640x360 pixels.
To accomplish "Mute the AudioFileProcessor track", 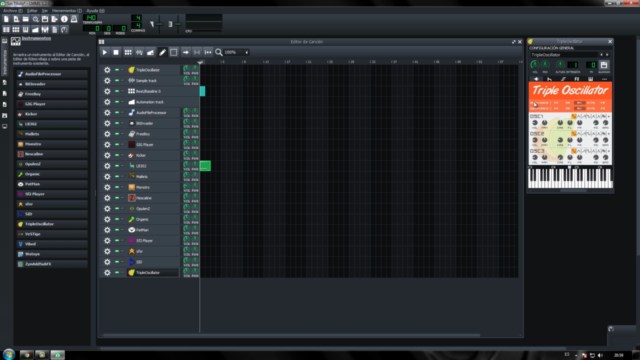I will click(x=117, y=112).
